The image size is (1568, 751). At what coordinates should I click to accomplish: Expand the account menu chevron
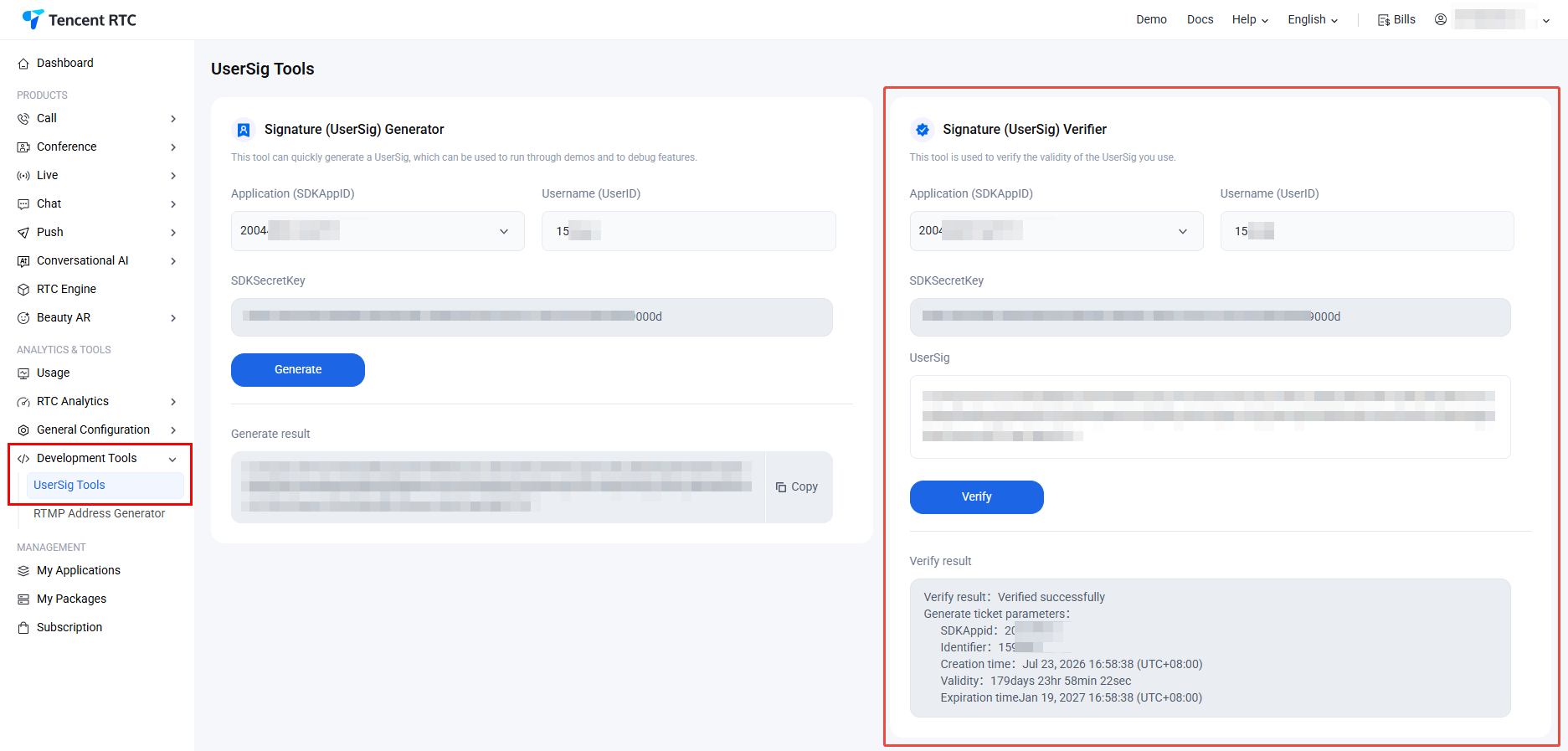[x=1546, y=21]
